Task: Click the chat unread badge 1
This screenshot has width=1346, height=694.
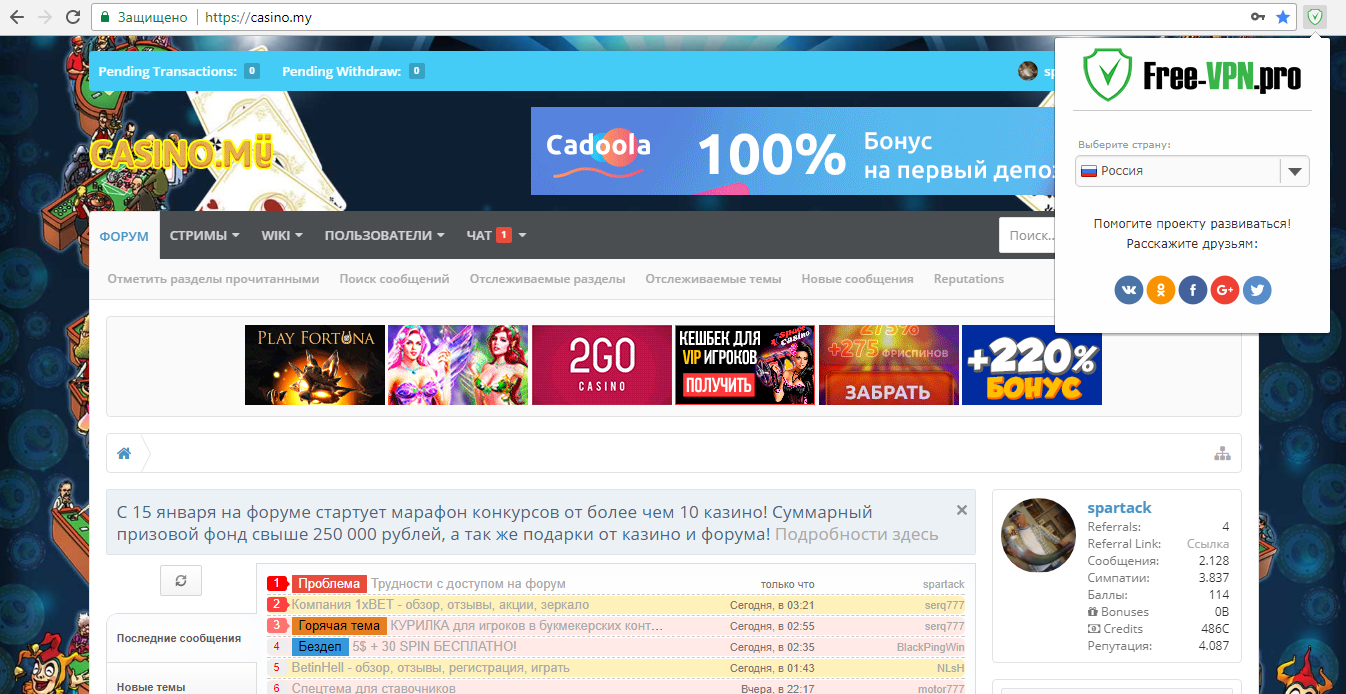Action: click(x=504, y=235)
